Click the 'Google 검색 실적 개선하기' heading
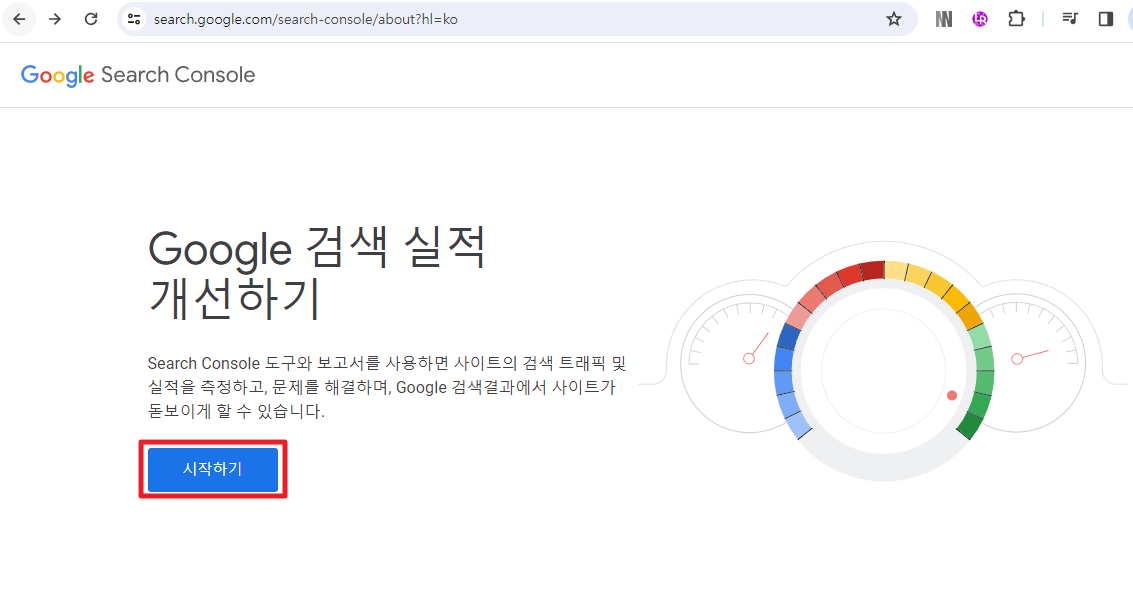Viewport: 1133px width, 599px height. [x=316, y=272]
